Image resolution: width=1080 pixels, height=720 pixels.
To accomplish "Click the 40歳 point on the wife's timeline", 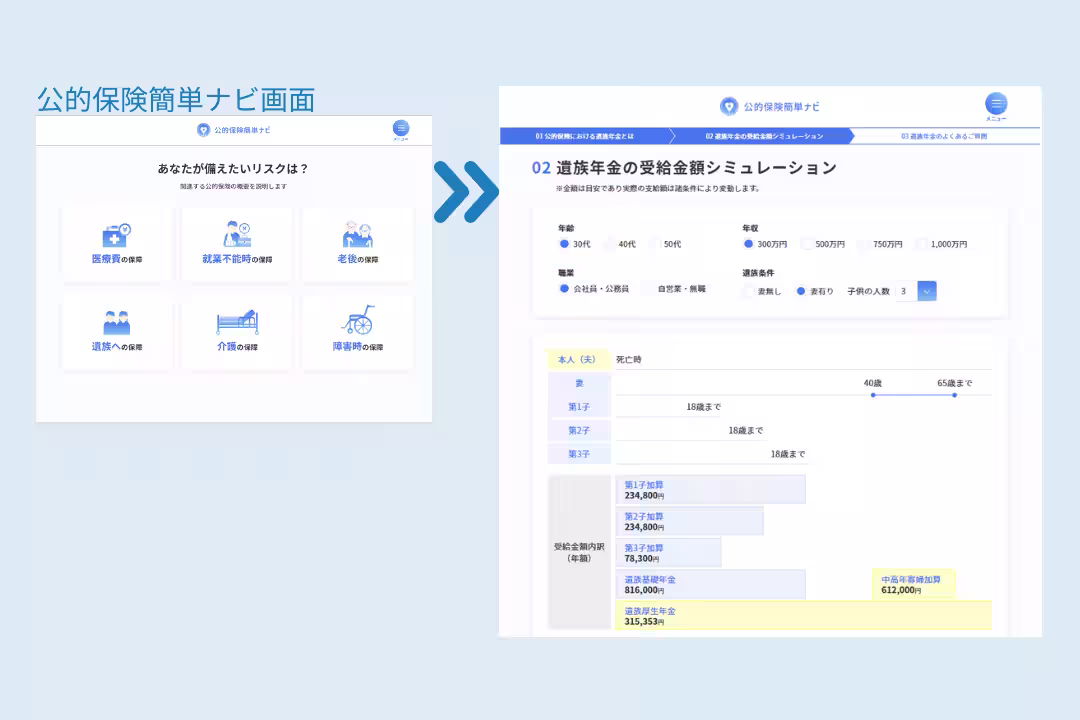I will (873, 395).
